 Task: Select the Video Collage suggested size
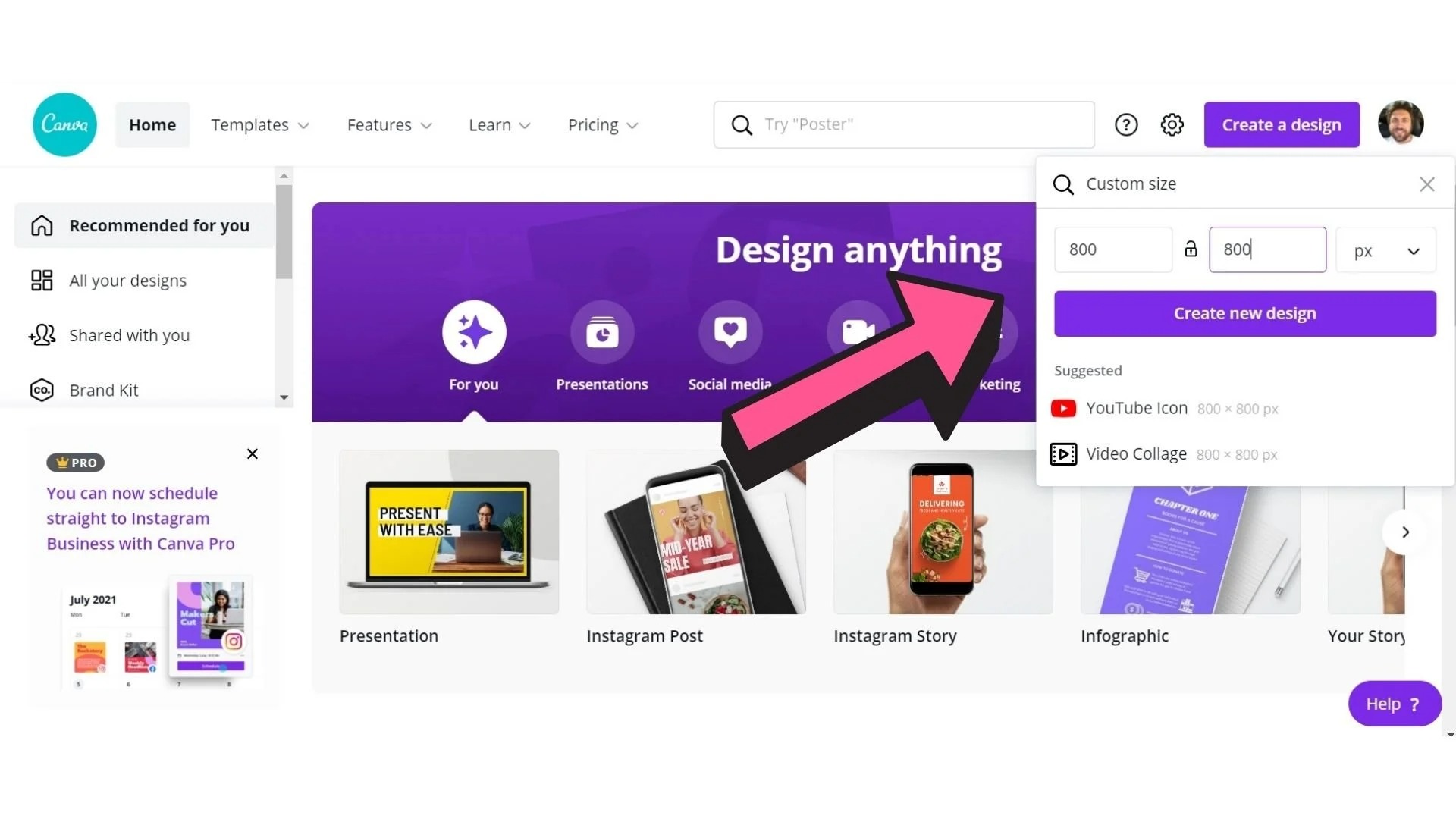click(1135, 453)
